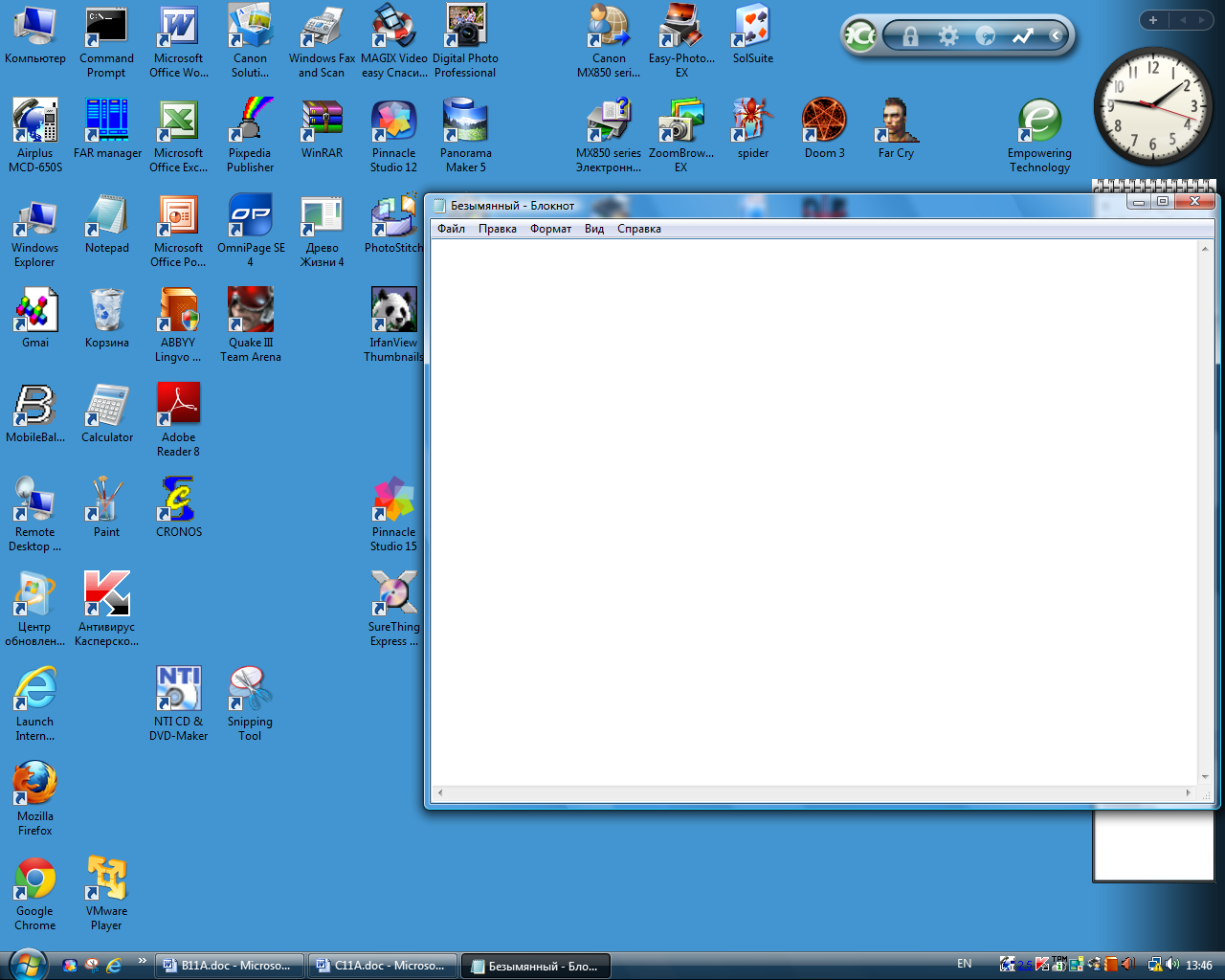Click the chart arrow icon in widget bar
The width and height of the screenshot is (1225, 980).
[1023, 36]
